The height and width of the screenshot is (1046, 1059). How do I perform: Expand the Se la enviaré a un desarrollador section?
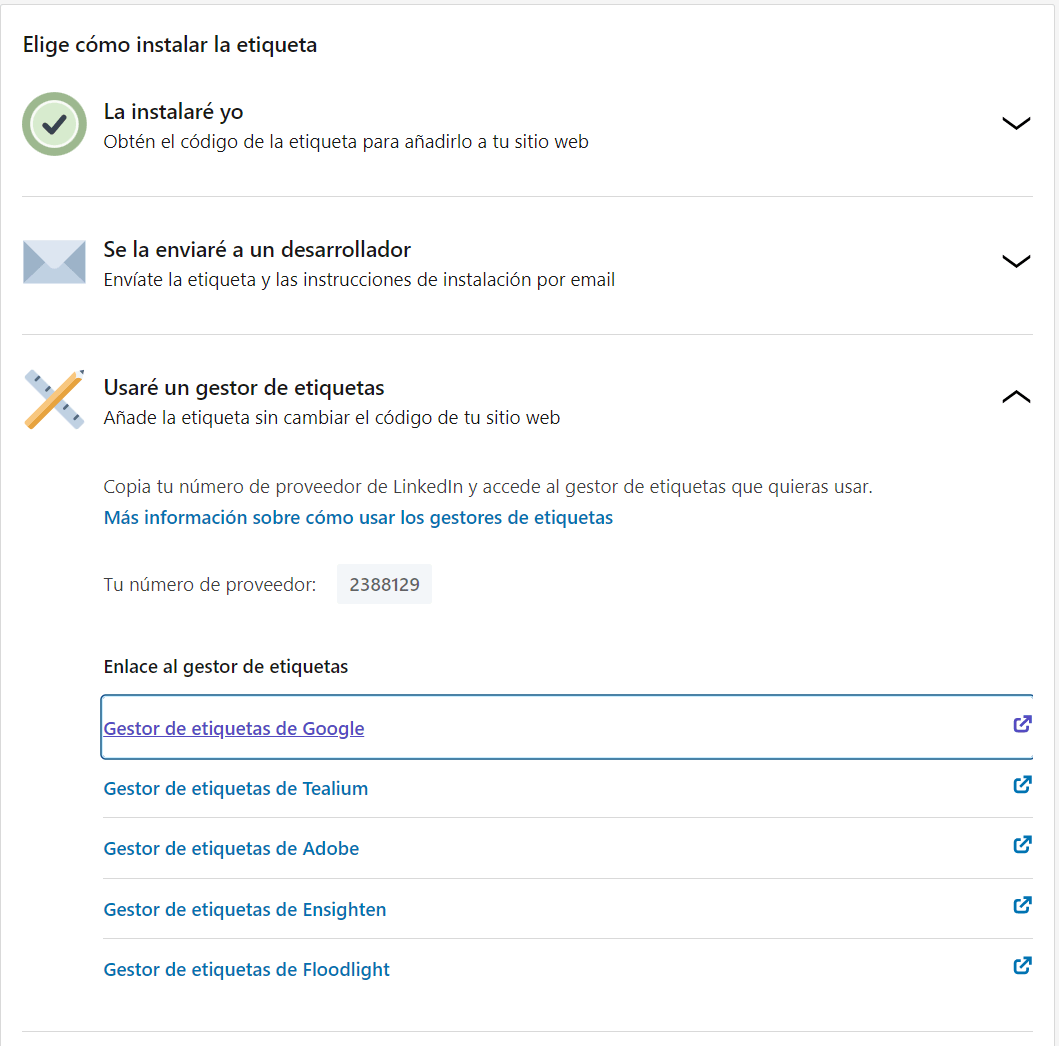[x=1016, y=261]
